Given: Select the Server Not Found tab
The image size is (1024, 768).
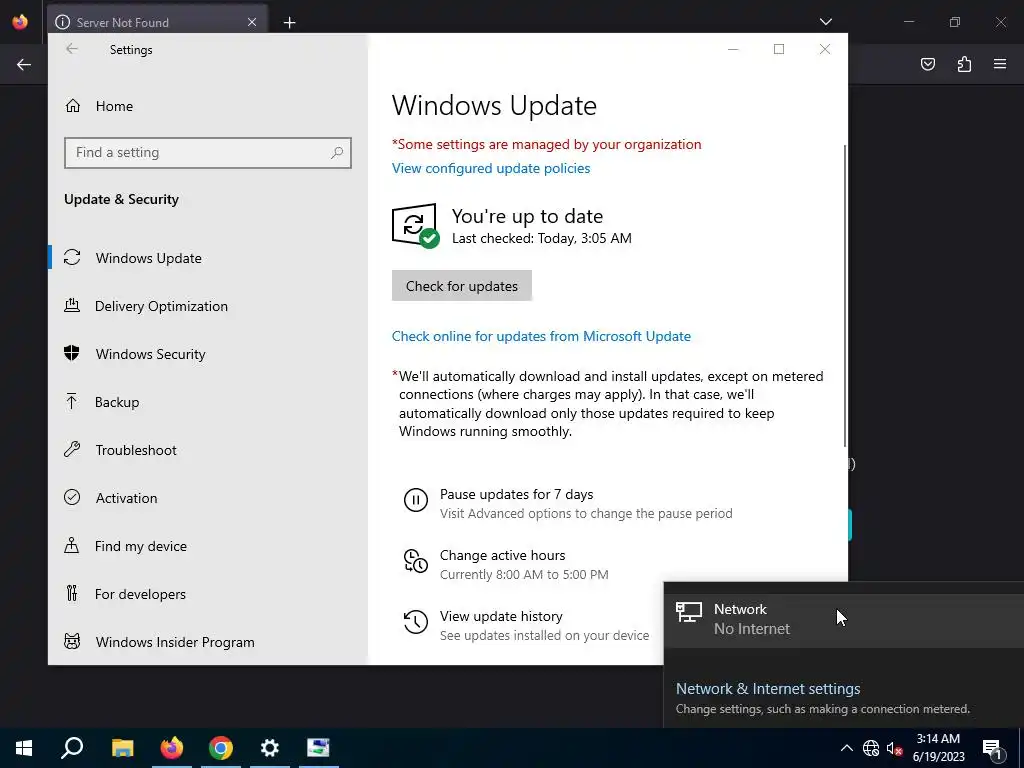Looking at the screenshot, I should click(x=157, y=22).
